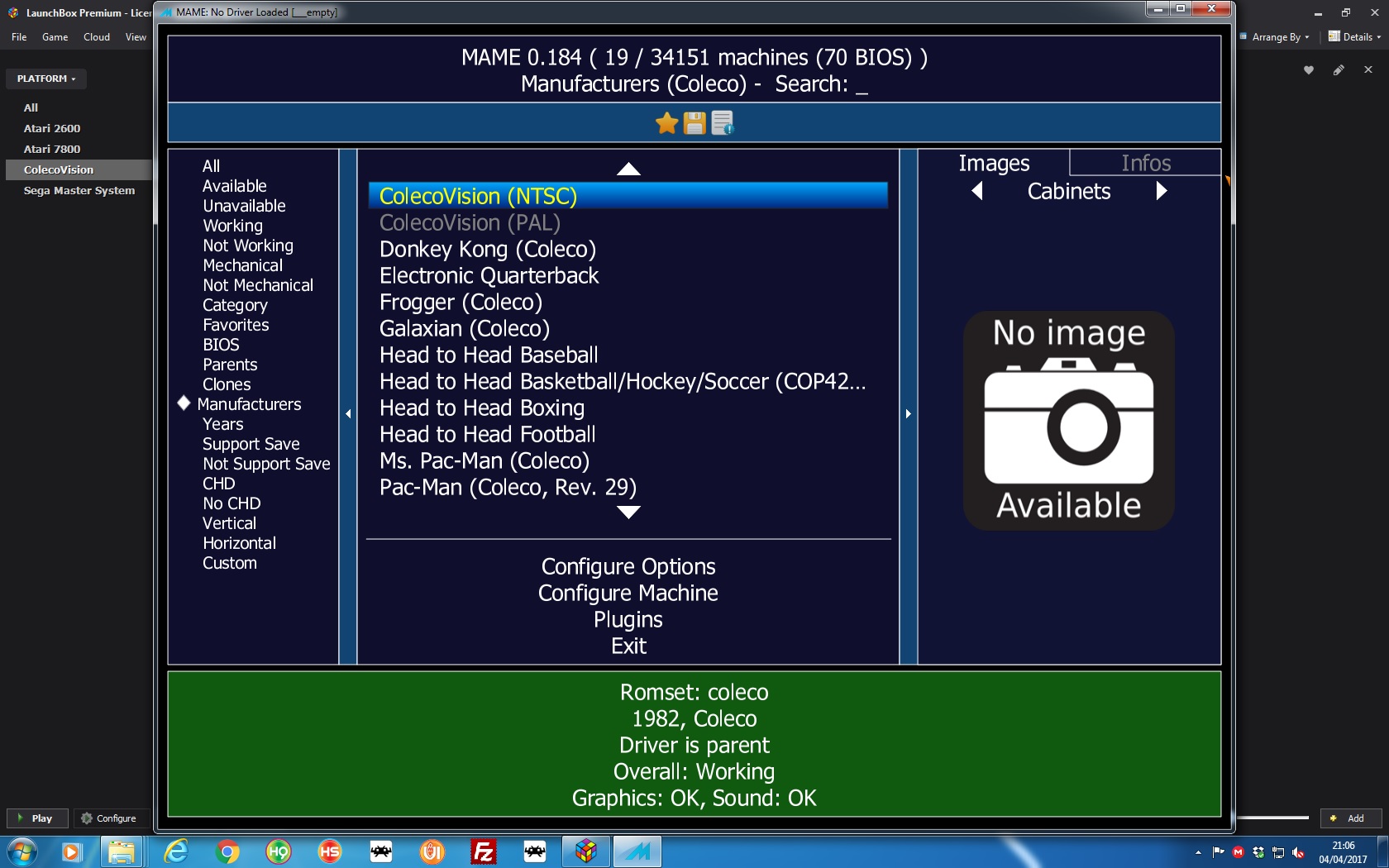Click the heart favorite icon in LaunchBox
Image resolution: width=1389 pixels, height=868 pixels.
1309,70
